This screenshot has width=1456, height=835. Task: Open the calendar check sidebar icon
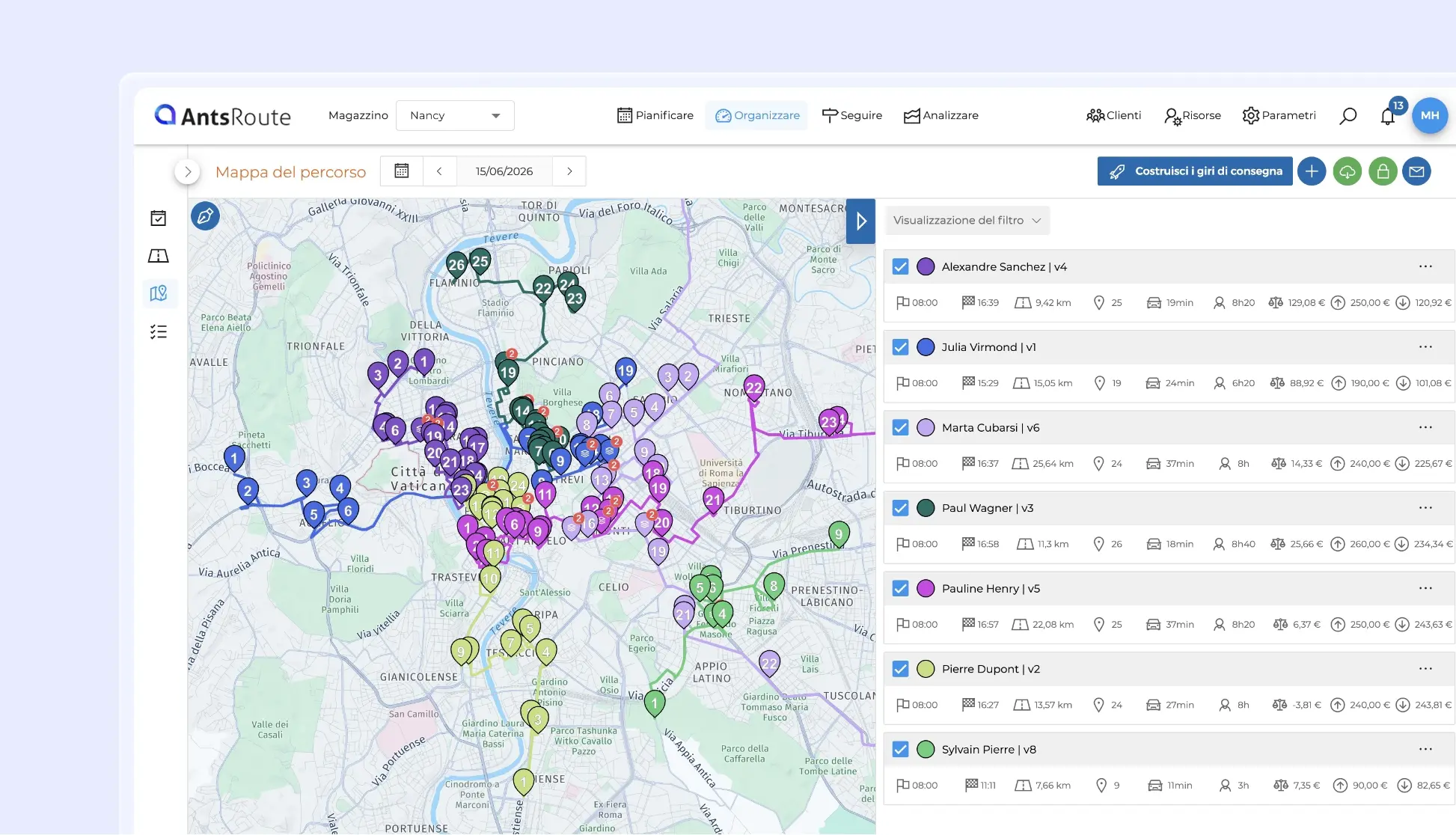(x=158, y=218)
